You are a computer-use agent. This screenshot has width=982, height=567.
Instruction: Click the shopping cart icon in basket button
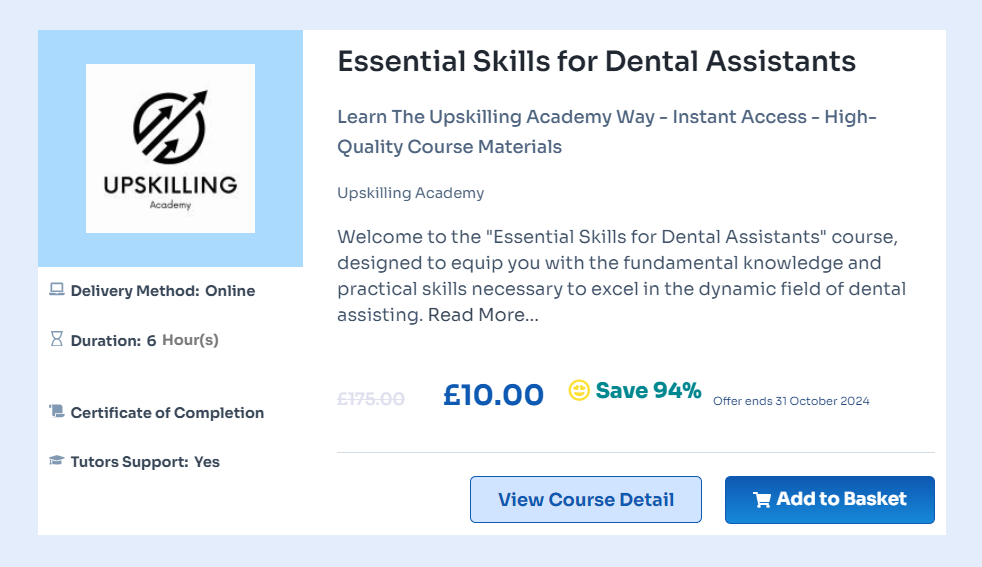coord(762,500)
